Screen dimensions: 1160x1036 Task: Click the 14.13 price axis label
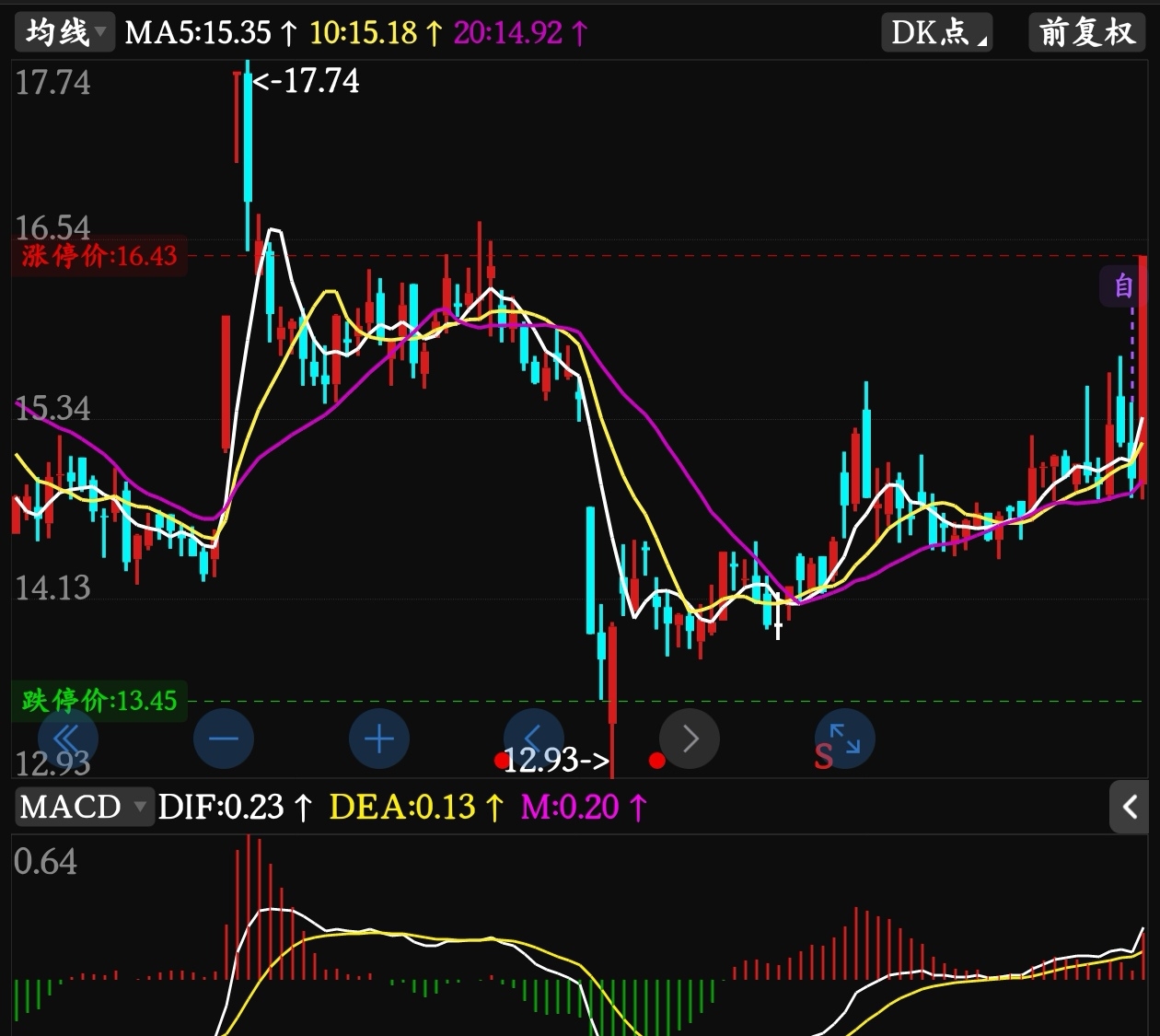pyautogui.click(x=52, y=588)
